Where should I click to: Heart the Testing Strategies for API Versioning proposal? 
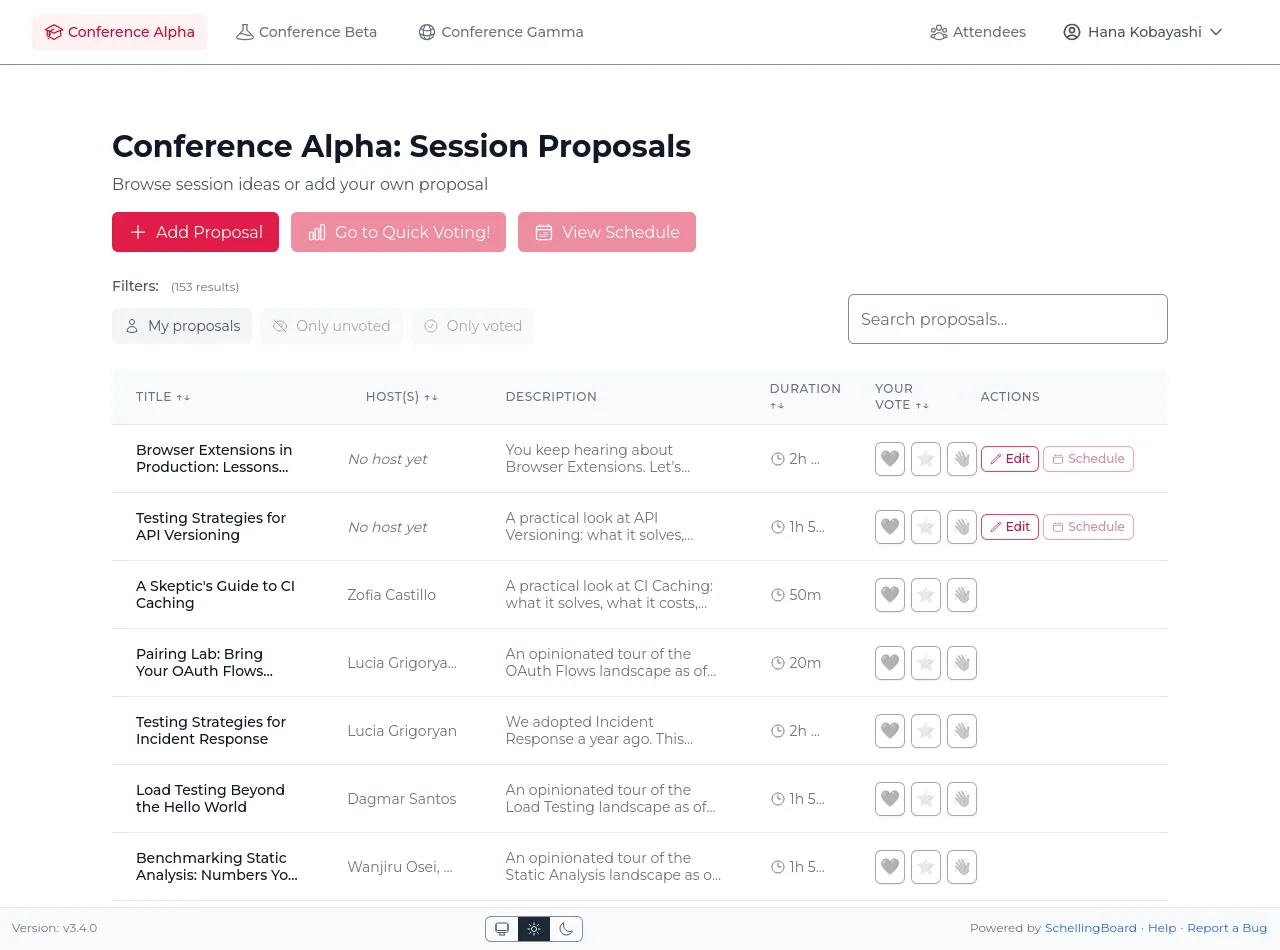[890, 527]
